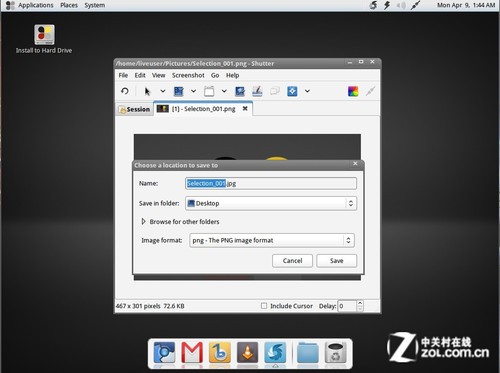
Task: Toggle the Include Cursor checkbox
Action: 264,306
